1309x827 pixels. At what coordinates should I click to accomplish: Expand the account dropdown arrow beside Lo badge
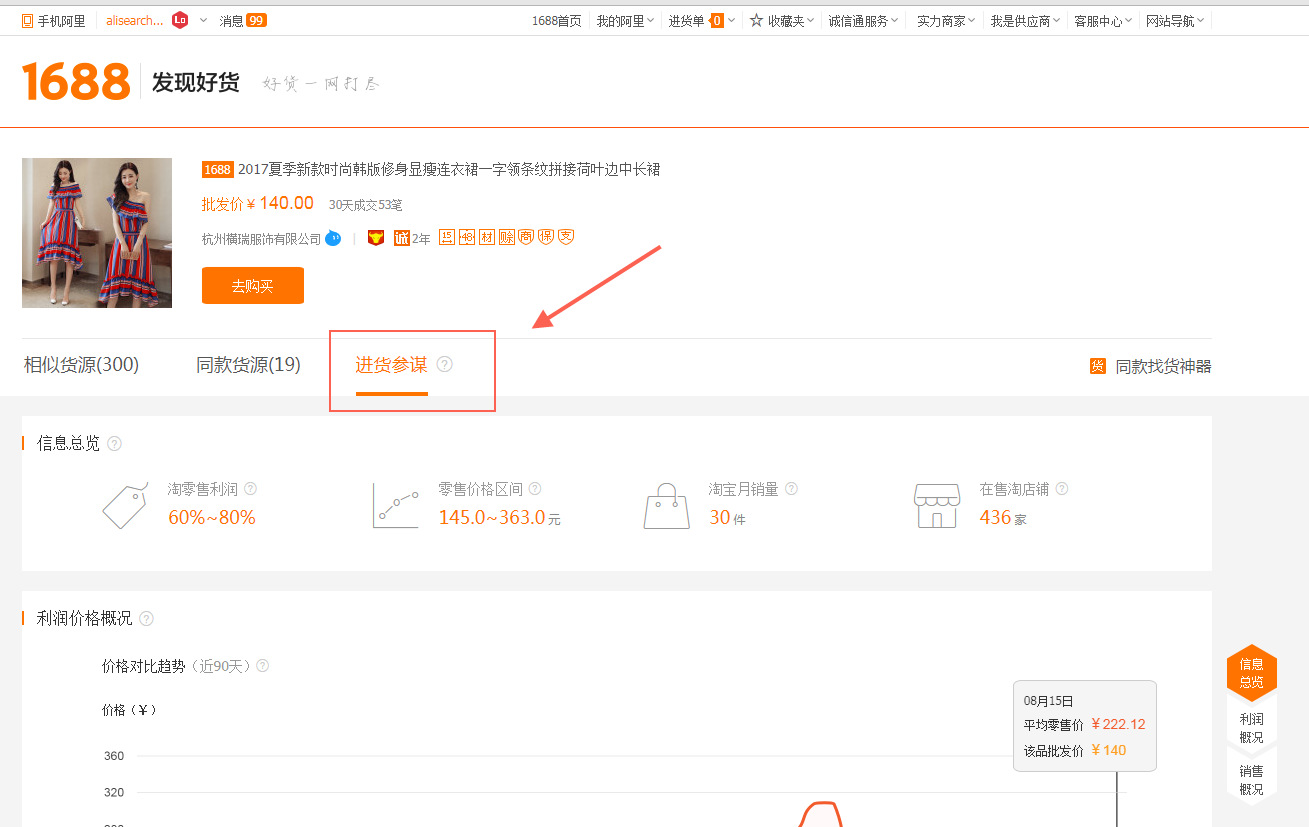coord(204,20)
